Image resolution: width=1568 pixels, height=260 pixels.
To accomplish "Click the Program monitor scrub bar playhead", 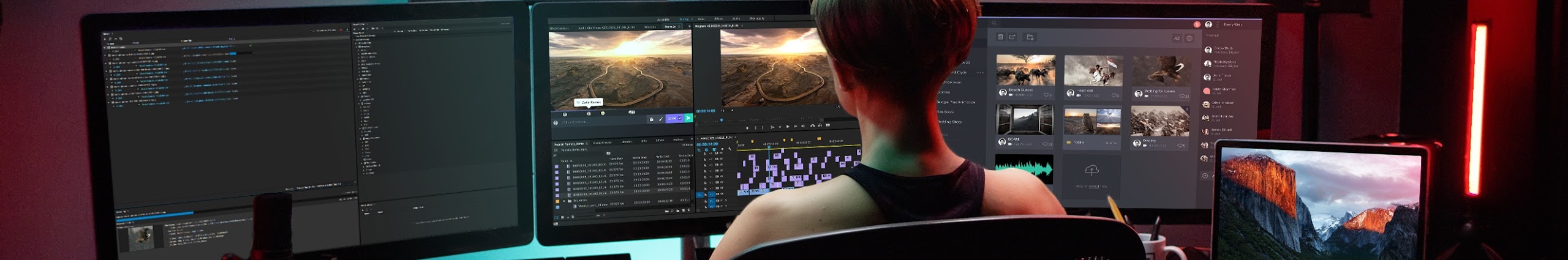I will pos(722,120).
